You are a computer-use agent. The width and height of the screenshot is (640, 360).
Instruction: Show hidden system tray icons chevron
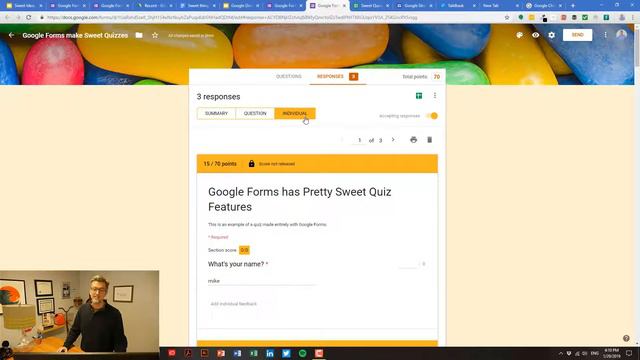(560, 353)
